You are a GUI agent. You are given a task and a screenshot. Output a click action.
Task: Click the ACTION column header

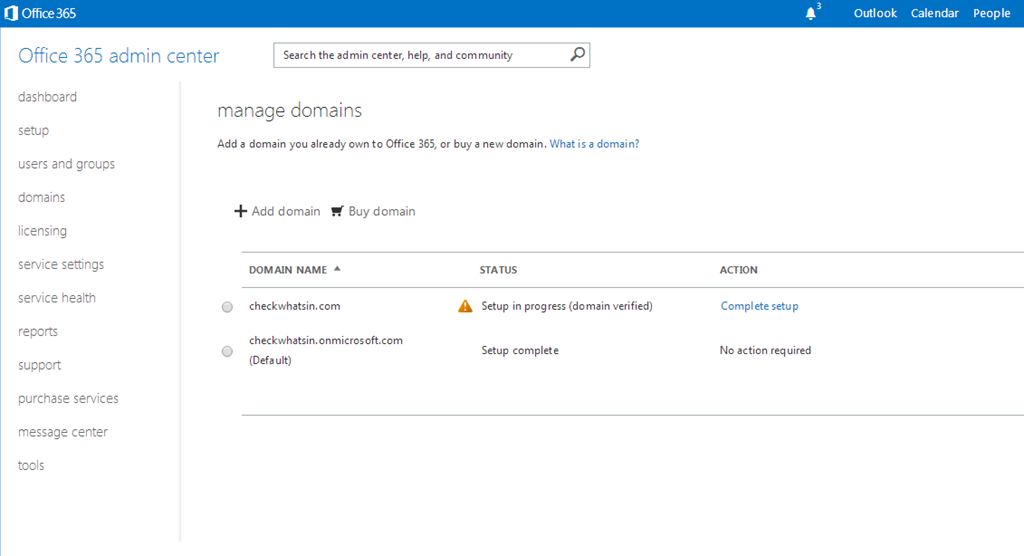tap(739, 270)
